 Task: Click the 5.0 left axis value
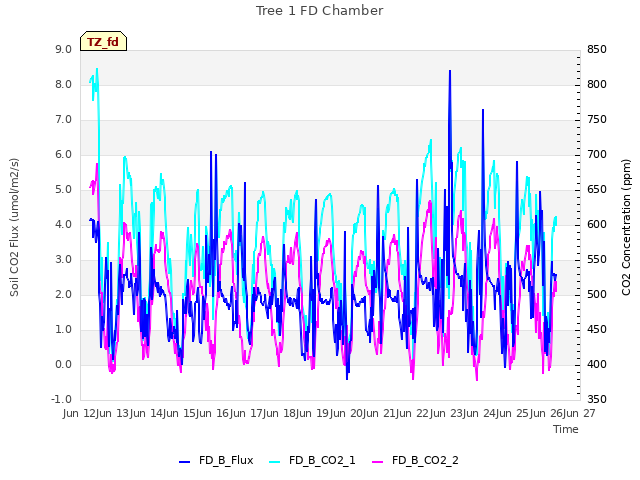63,190
